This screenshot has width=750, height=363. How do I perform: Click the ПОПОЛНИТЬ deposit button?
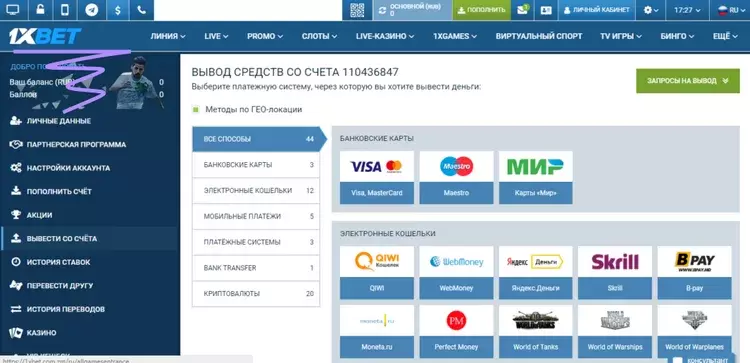481,10
